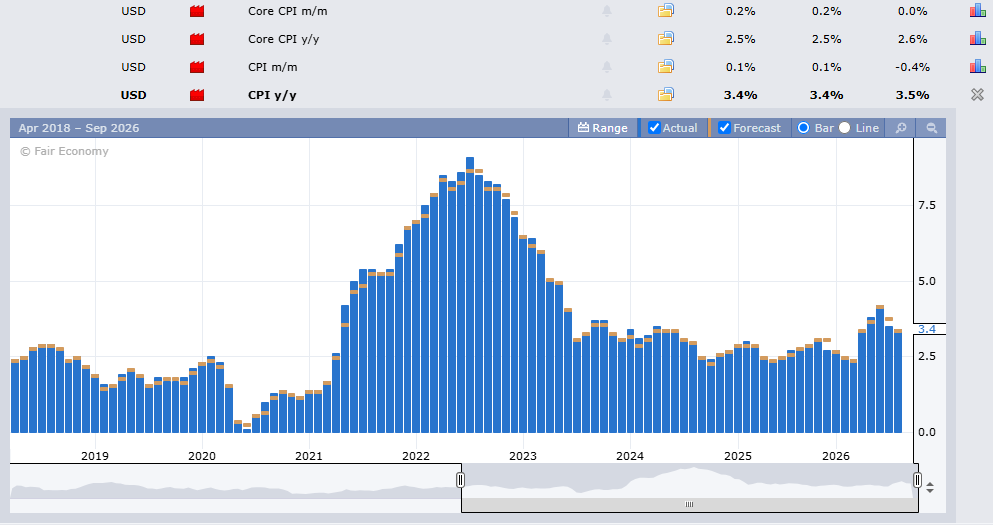Viewport: 993px width, 525px height.
Task: Open graph icon for Core CPI m/m
Action: [977, 11]
